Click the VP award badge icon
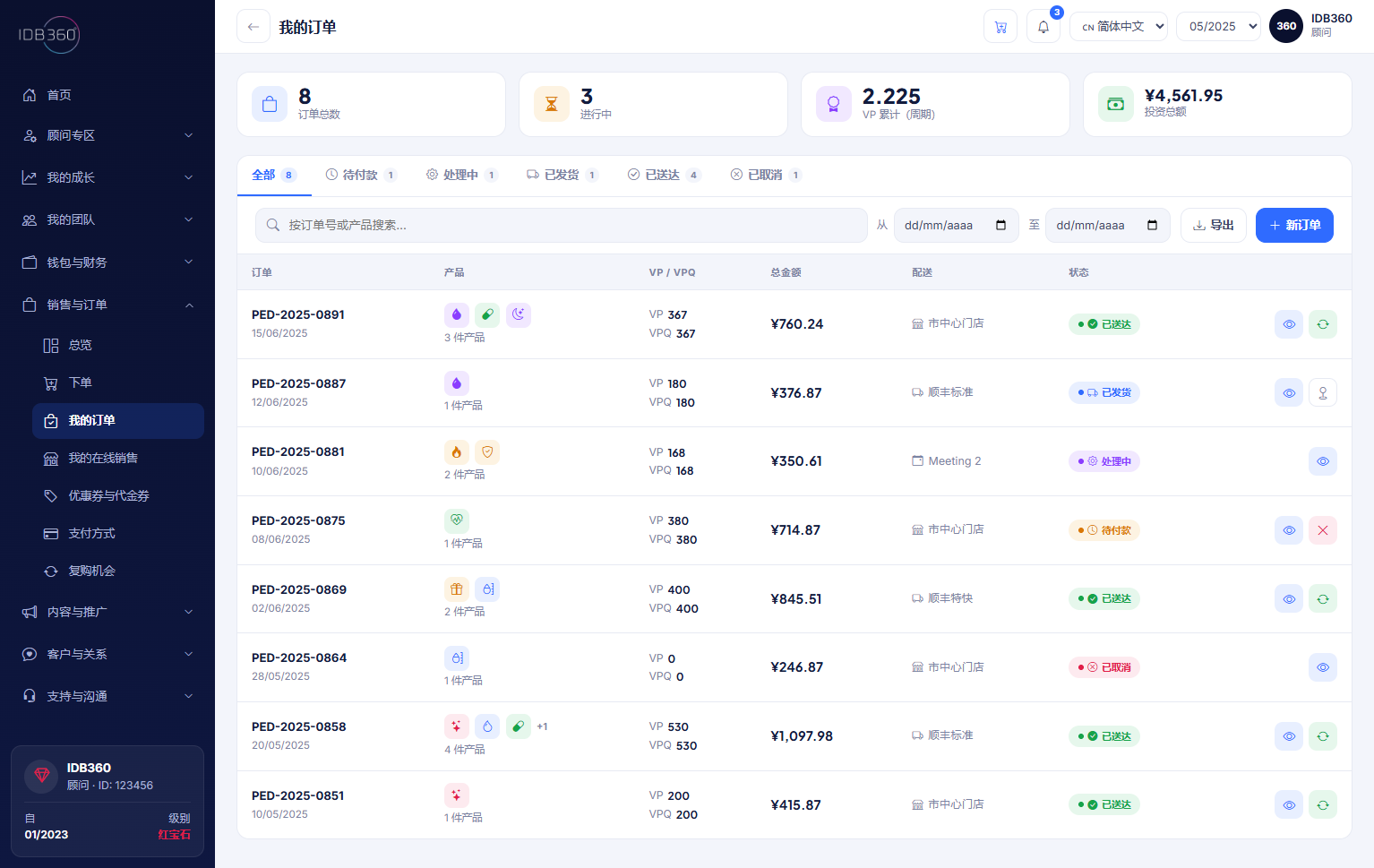The image size is (1374, 868). coord(834,104)
